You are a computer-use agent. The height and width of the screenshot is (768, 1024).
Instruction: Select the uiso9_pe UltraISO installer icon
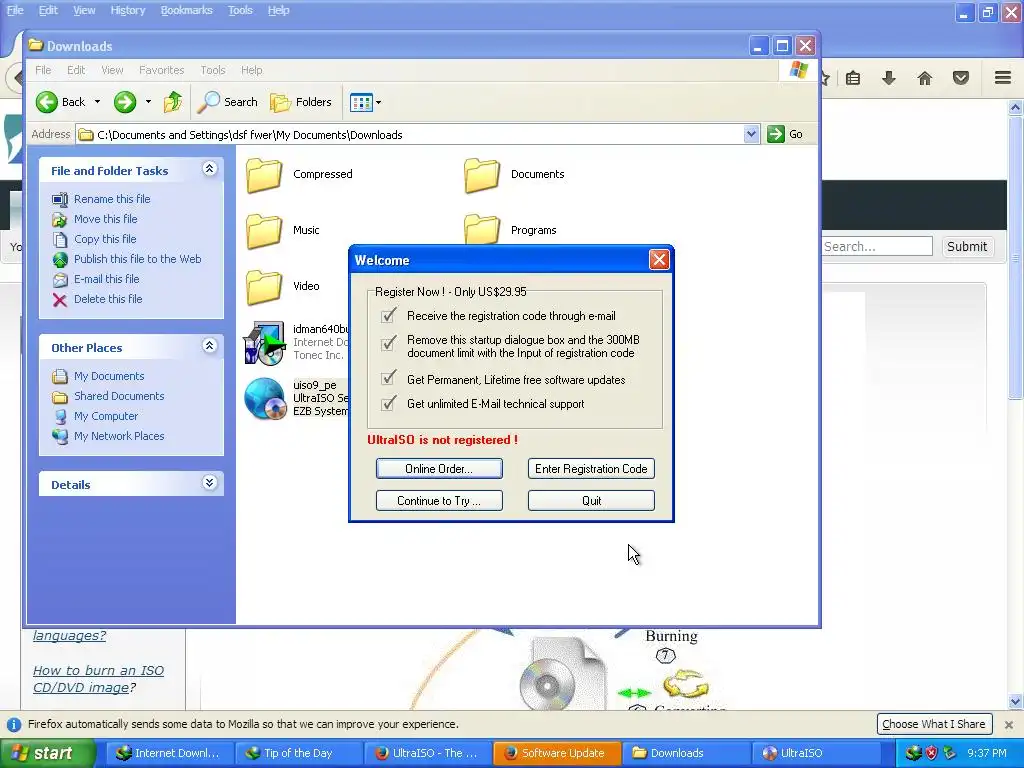pyautogui.click(x=264, y=398)
